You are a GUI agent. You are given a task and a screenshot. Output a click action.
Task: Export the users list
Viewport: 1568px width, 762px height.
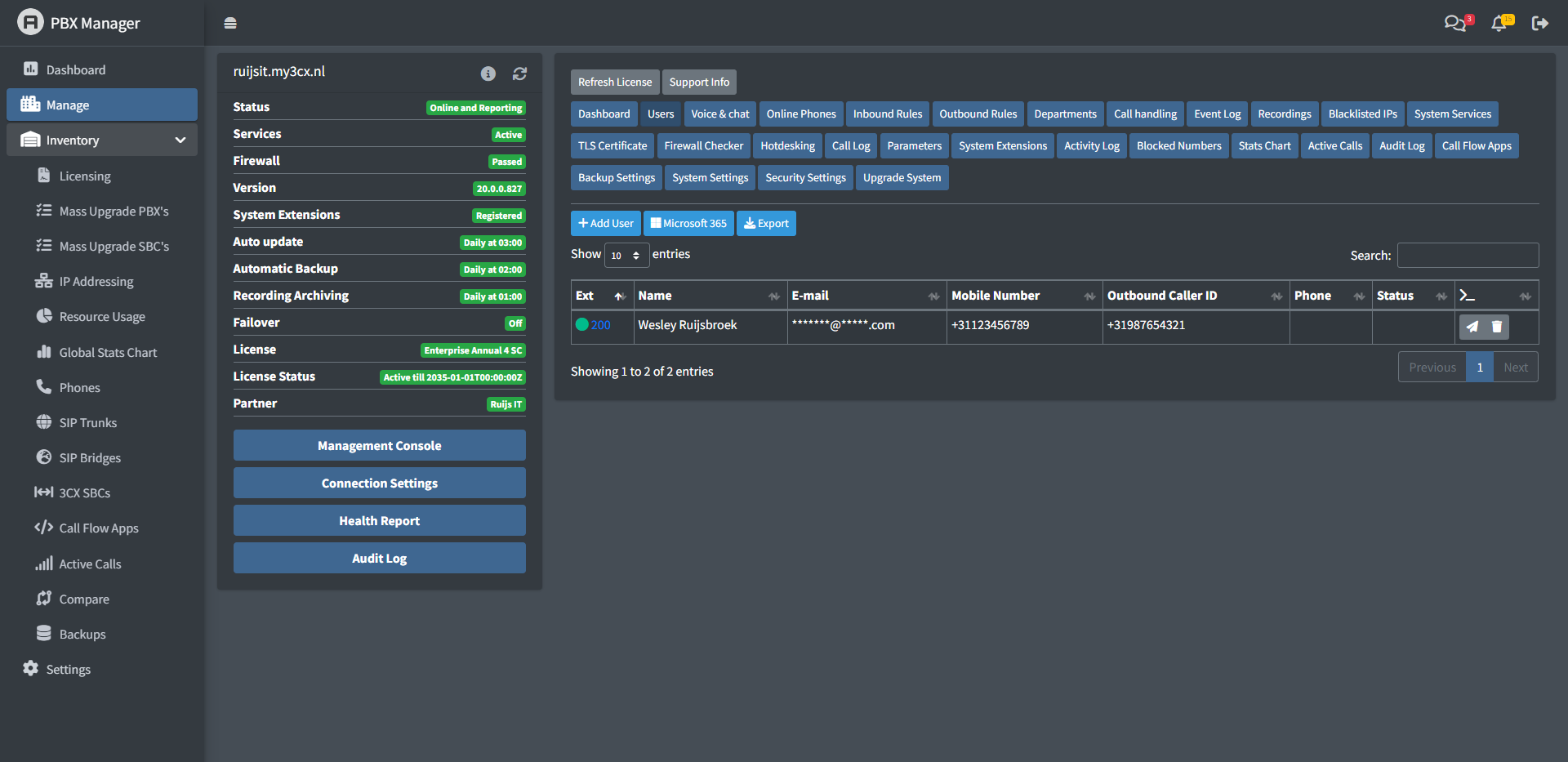click(766, 223)
